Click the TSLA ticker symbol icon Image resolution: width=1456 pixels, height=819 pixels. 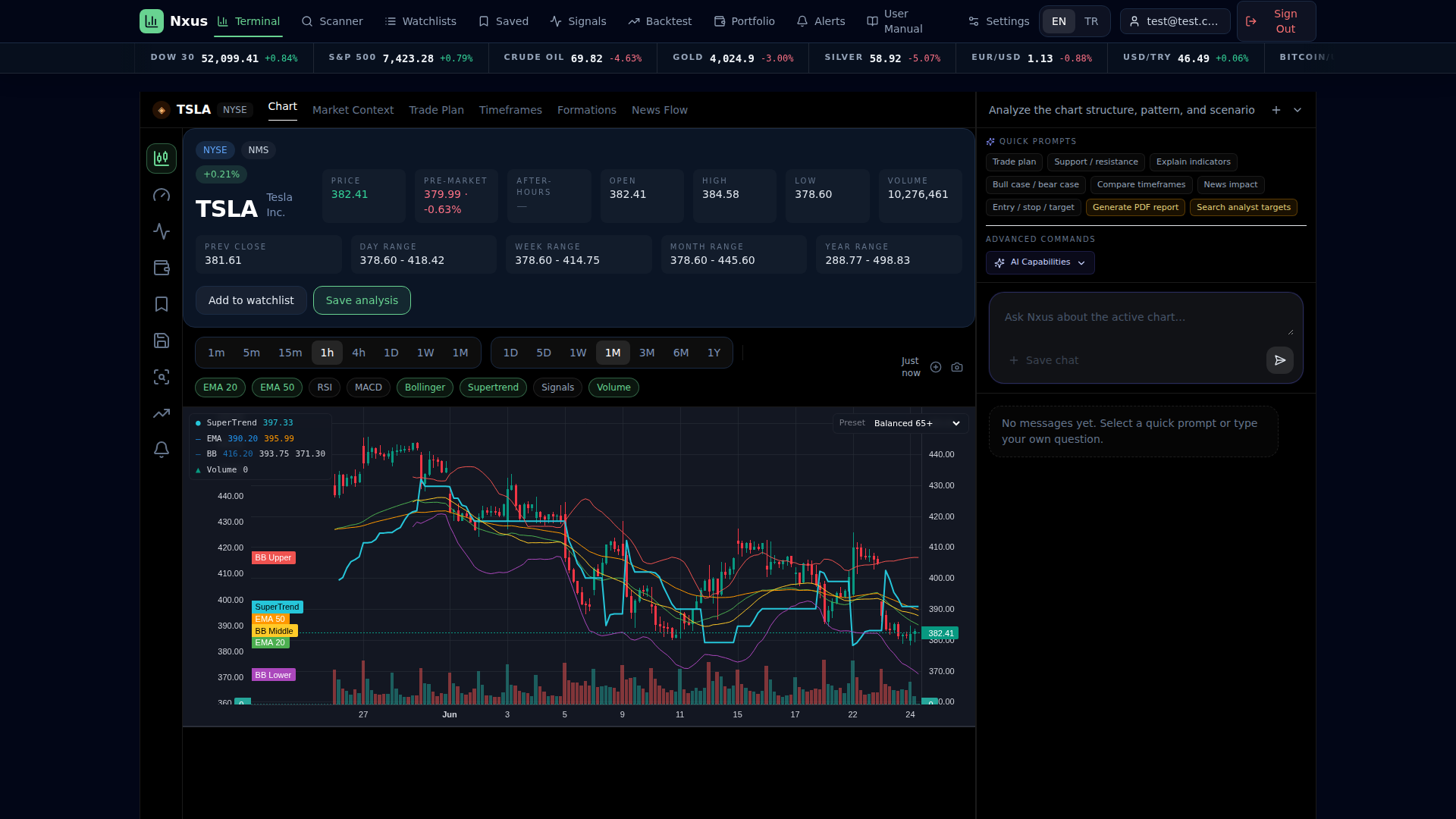pyautogui.click(x=162, y=110)
